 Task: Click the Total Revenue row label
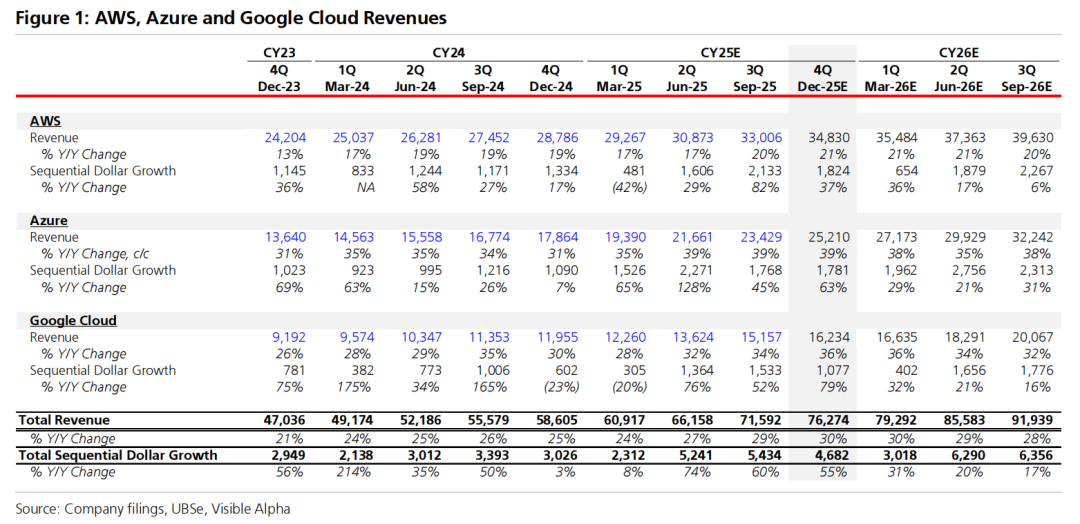(63, 419)
